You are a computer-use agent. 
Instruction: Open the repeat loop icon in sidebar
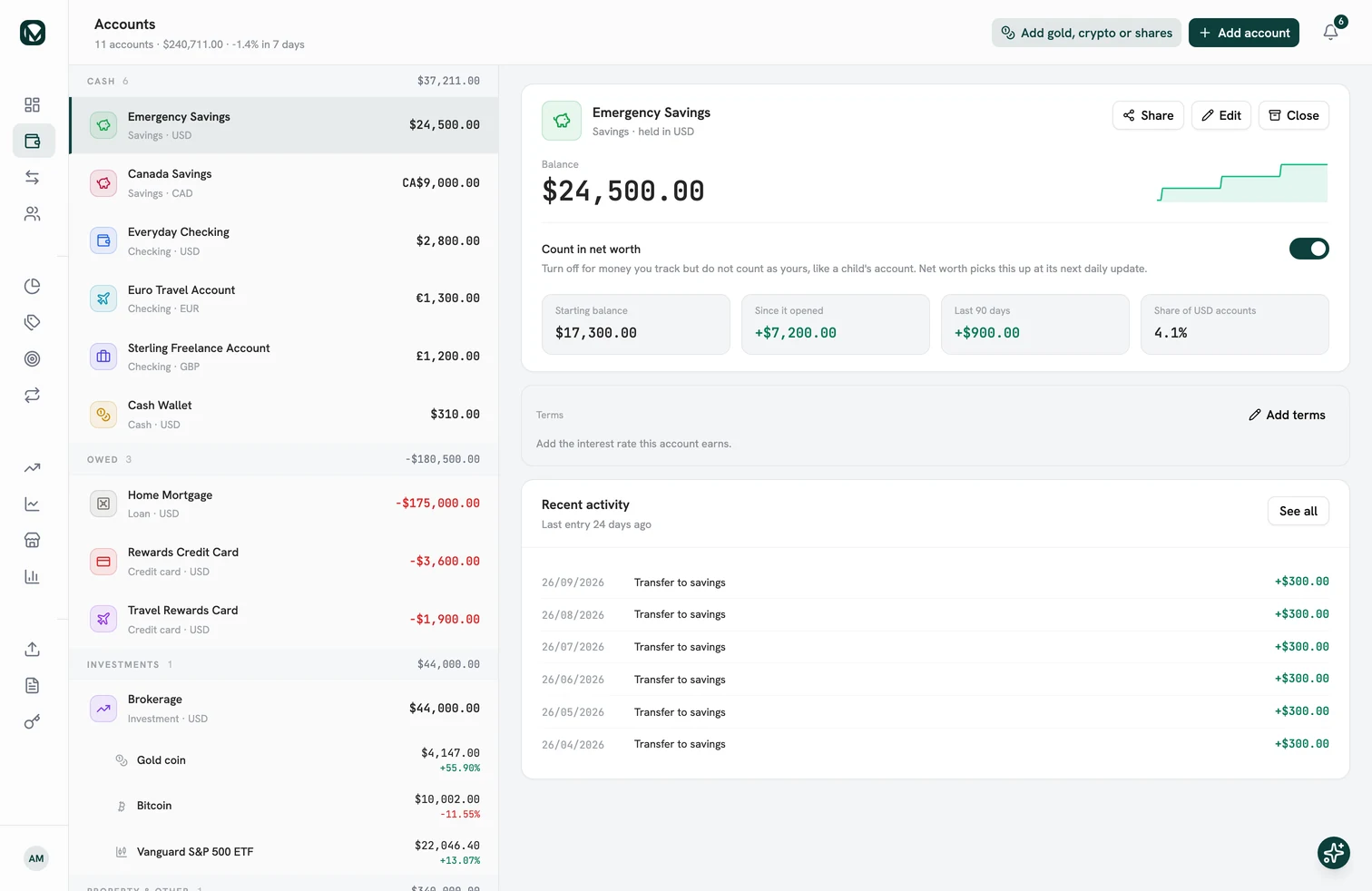pos(33,396)
